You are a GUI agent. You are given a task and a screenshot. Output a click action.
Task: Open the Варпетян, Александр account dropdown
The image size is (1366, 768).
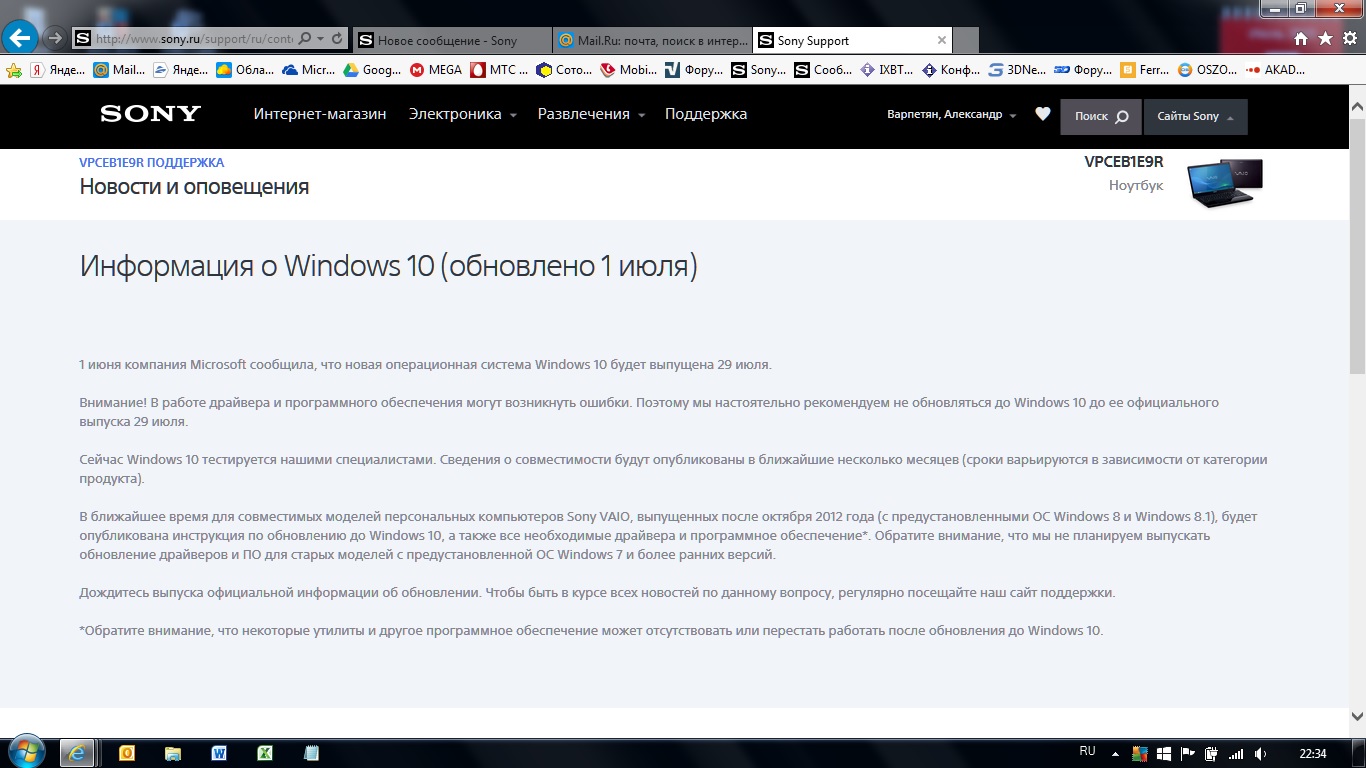tap(951, 116)
